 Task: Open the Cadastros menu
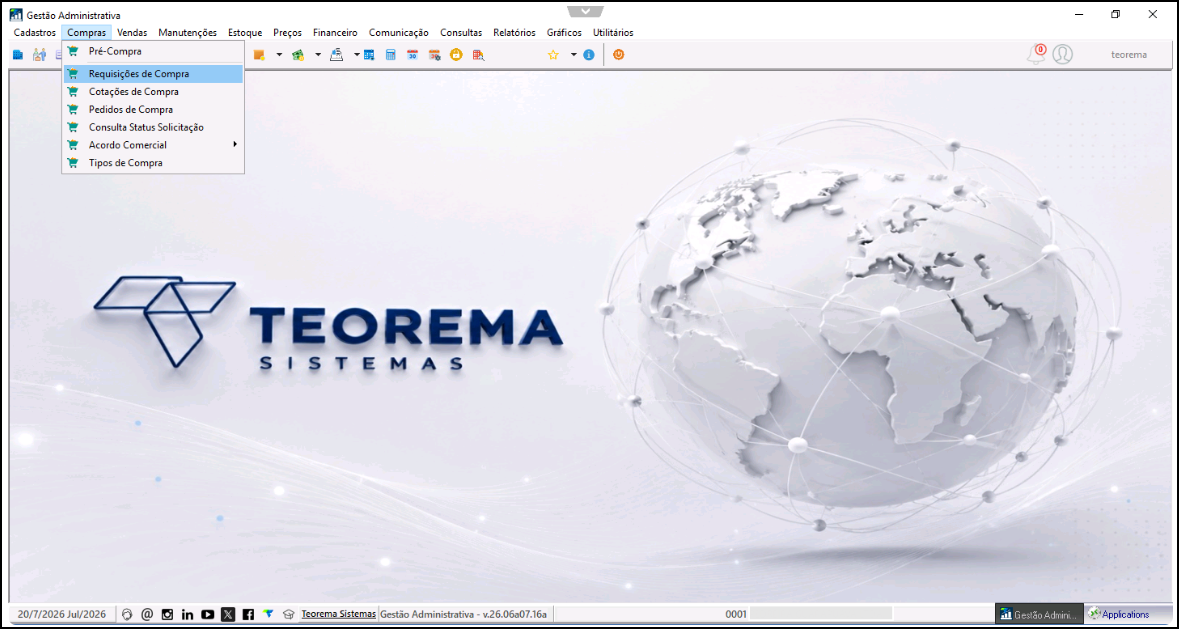[35, 32]
